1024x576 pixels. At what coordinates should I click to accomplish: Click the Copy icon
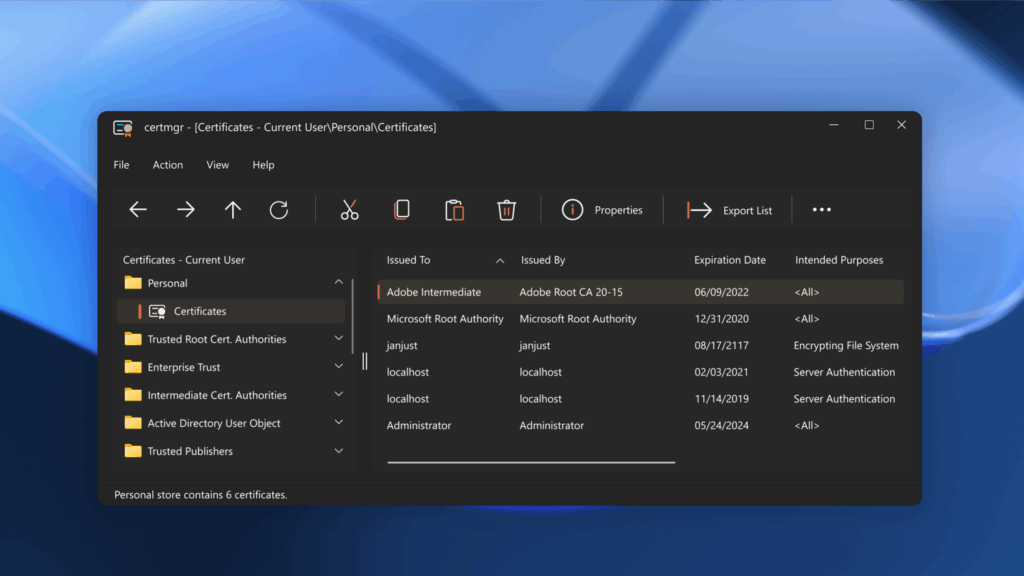(402, 209)
